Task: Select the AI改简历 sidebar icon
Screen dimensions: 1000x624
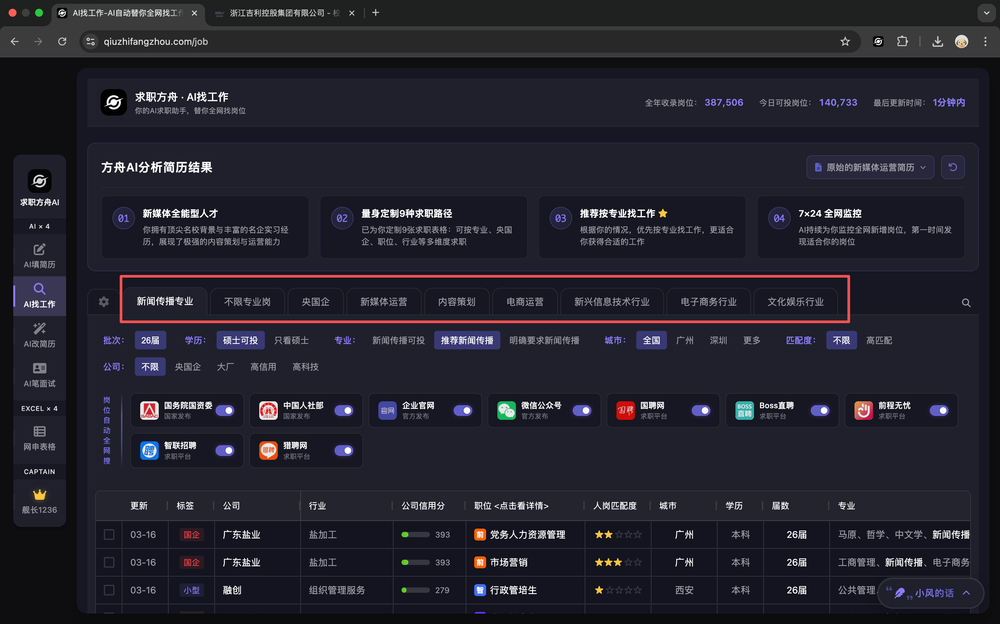Action: (39, 334)
